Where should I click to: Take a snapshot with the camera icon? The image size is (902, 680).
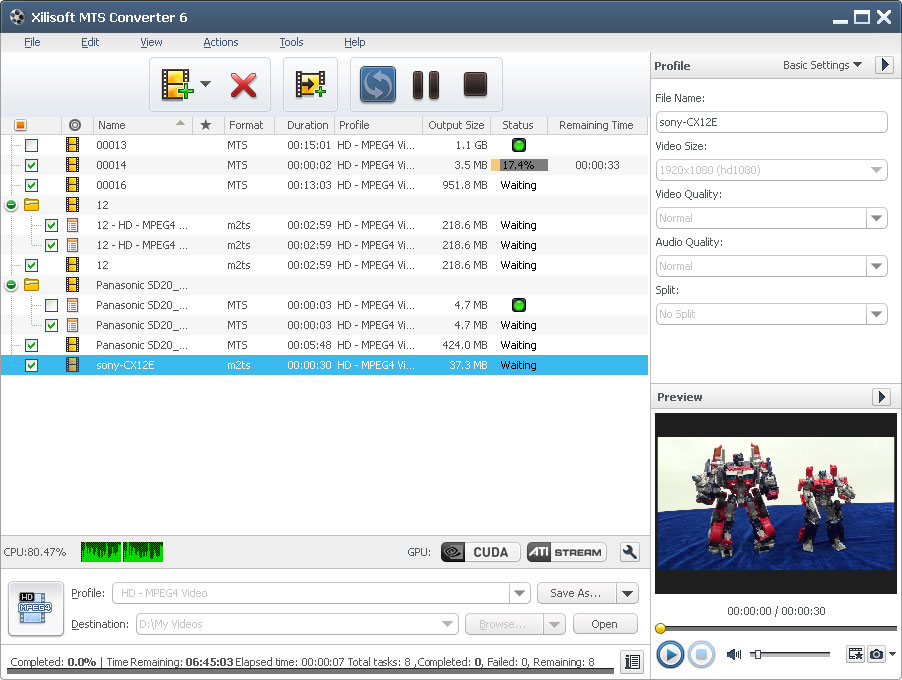click(876, 654)
